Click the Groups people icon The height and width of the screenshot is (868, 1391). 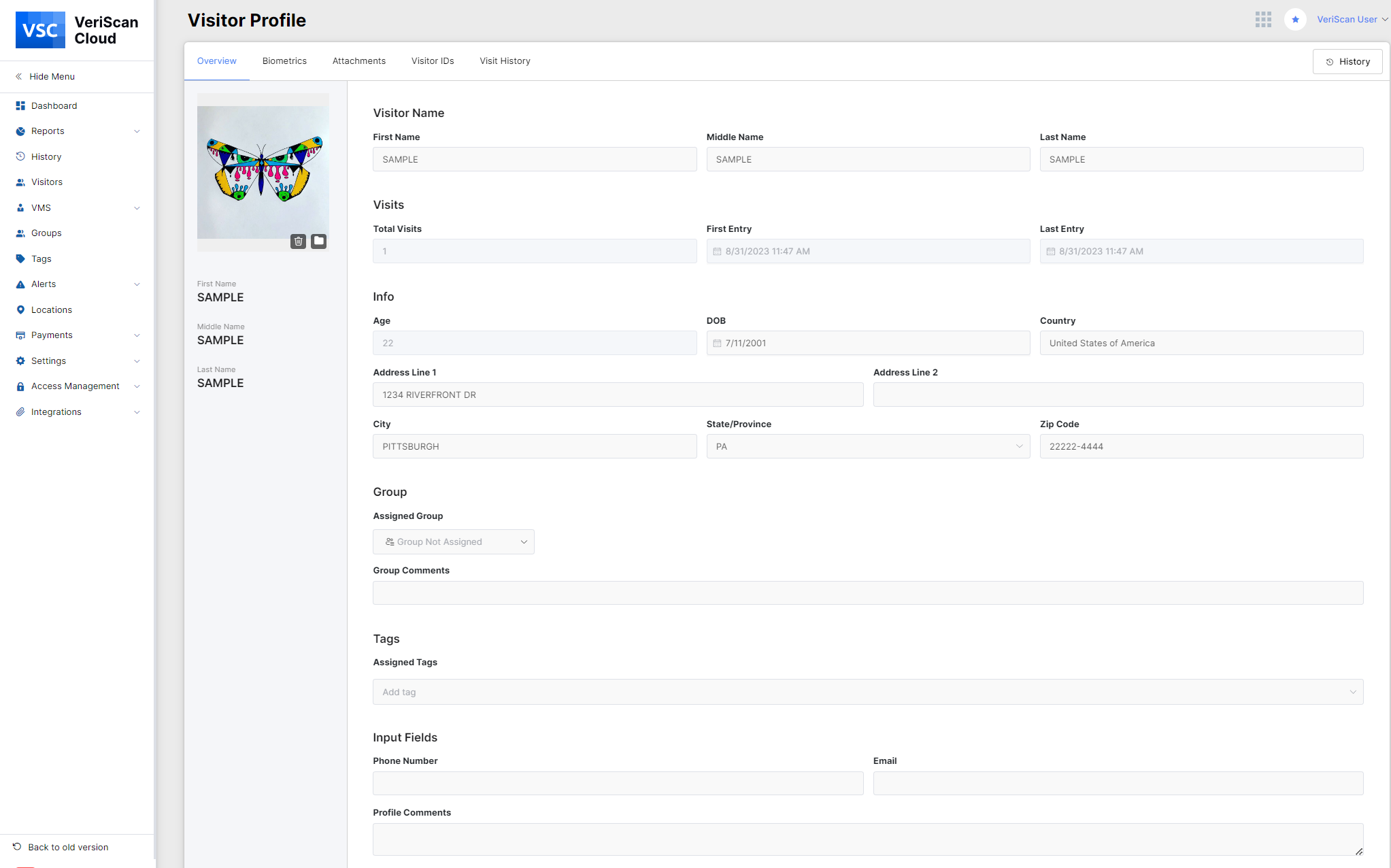click(x=20, y=233)
